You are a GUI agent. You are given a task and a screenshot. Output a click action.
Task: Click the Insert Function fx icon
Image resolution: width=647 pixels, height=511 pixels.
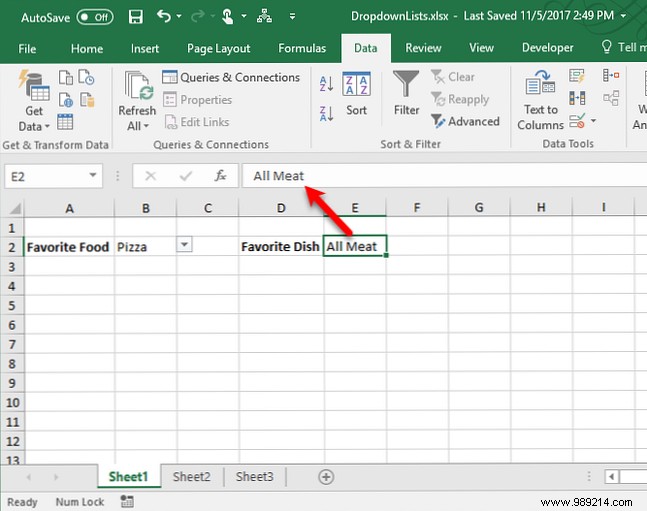[x=220, y=176]
